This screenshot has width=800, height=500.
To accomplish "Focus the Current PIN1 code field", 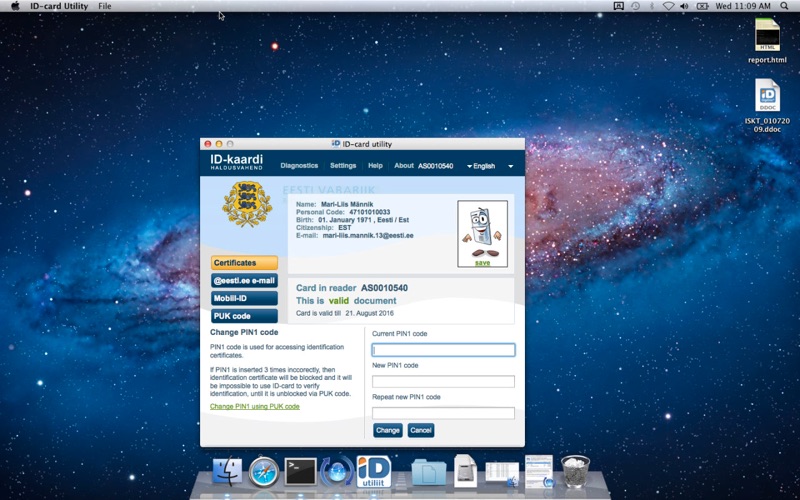I will (x=443, y=350).
